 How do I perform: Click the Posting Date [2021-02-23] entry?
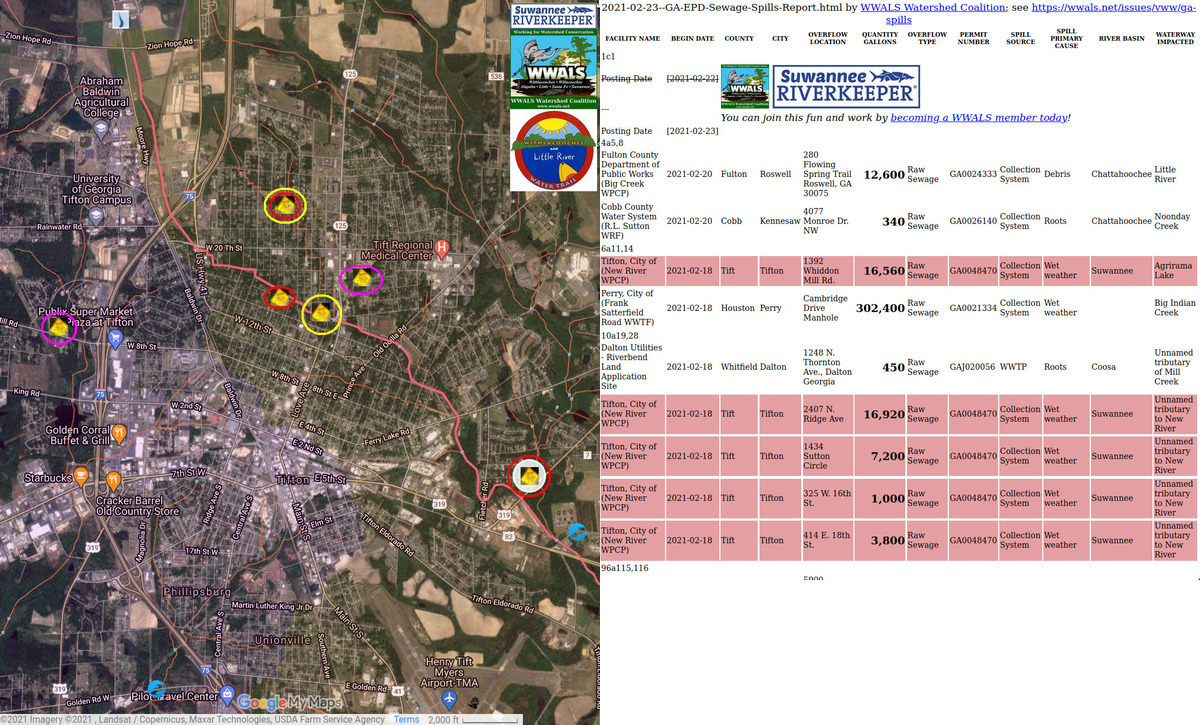[660, 131]
